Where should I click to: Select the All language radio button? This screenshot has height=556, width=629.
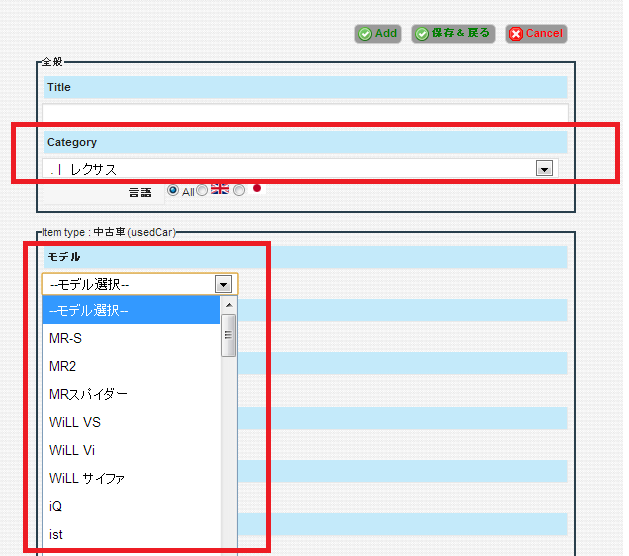pyautogui.click(x=173, y=190)
